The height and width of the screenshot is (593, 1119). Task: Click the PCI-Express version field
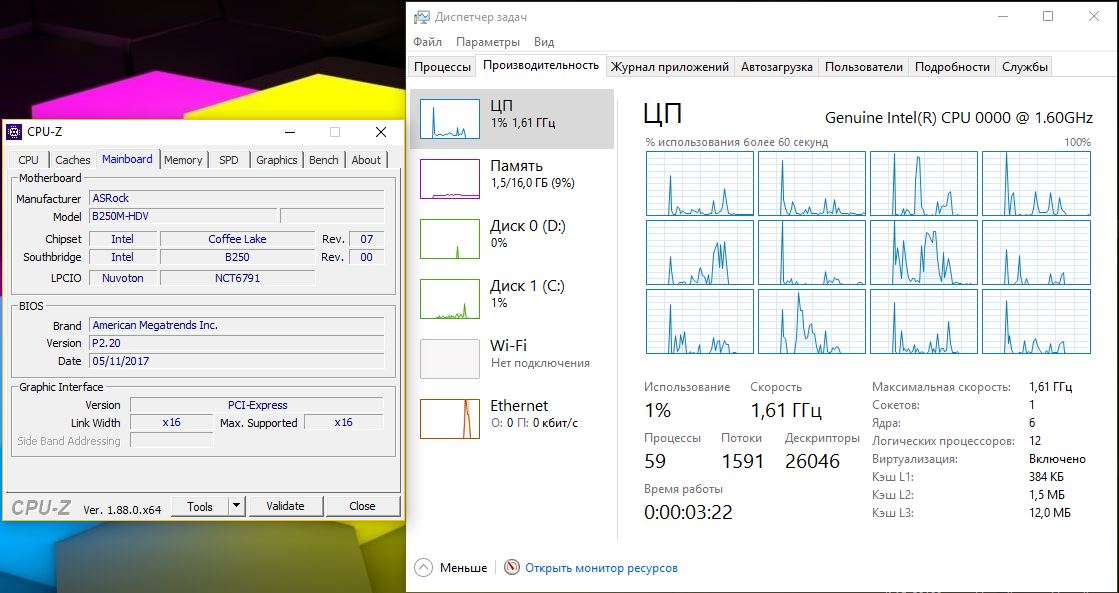coord(257,405)
